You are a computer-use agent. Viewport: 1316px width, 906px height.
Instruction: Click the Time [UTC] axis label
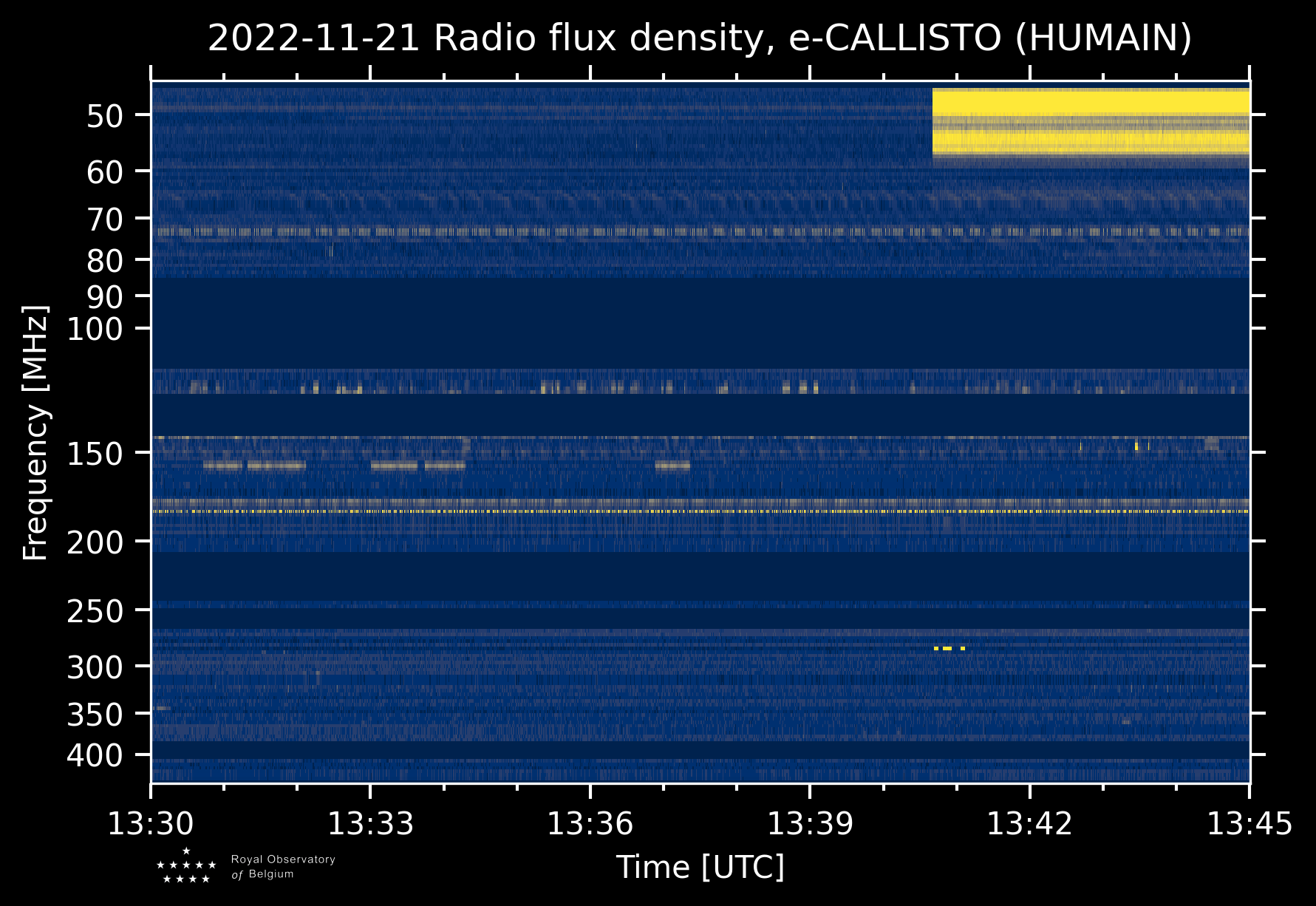(x=700, y=867)
